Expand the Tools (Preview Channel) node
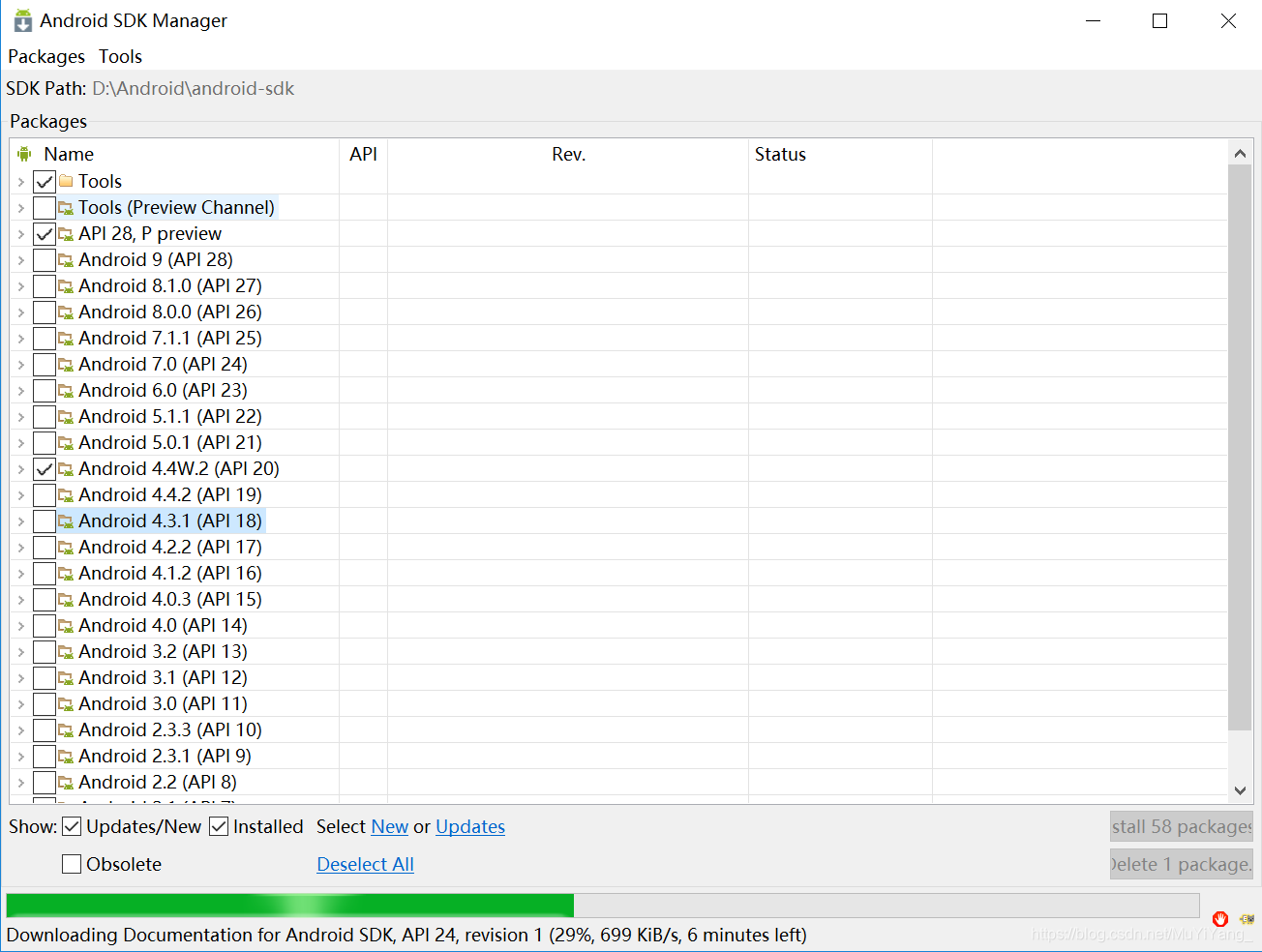 20,207
